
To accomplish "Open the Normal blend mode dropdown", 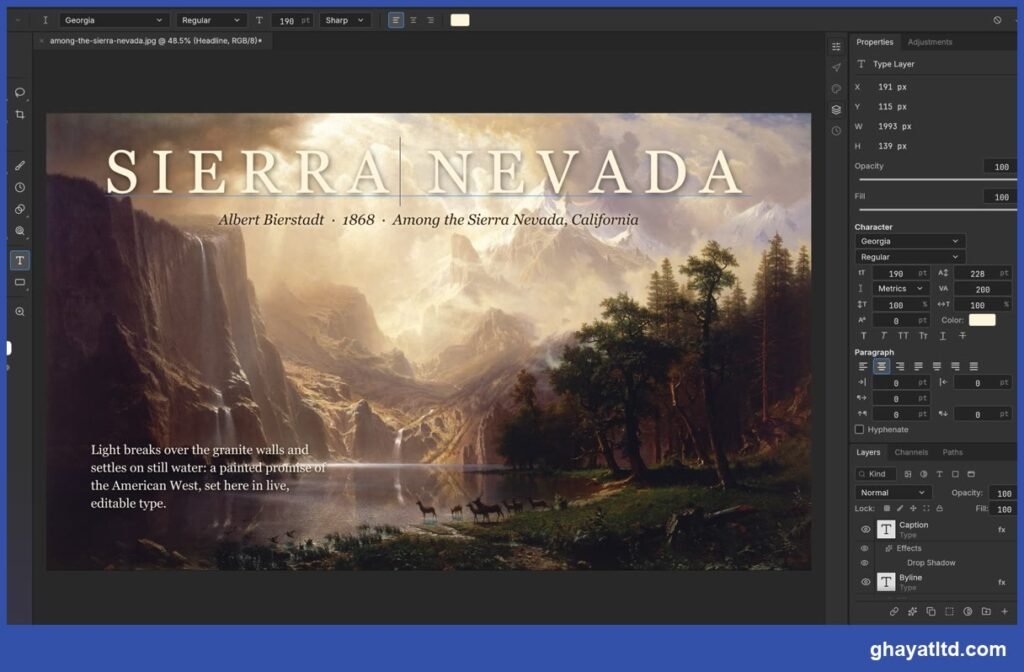I will pos(893,492).
